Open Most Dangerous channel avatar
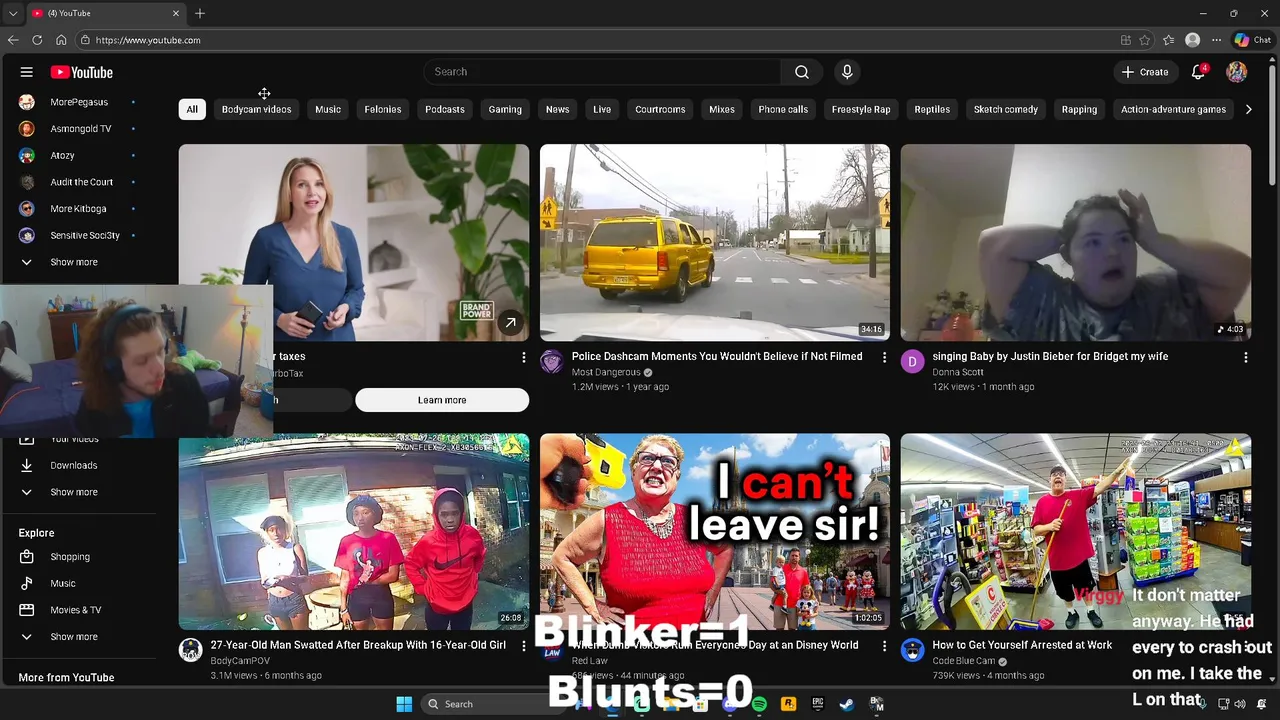1280x720 pixels. 552,361
